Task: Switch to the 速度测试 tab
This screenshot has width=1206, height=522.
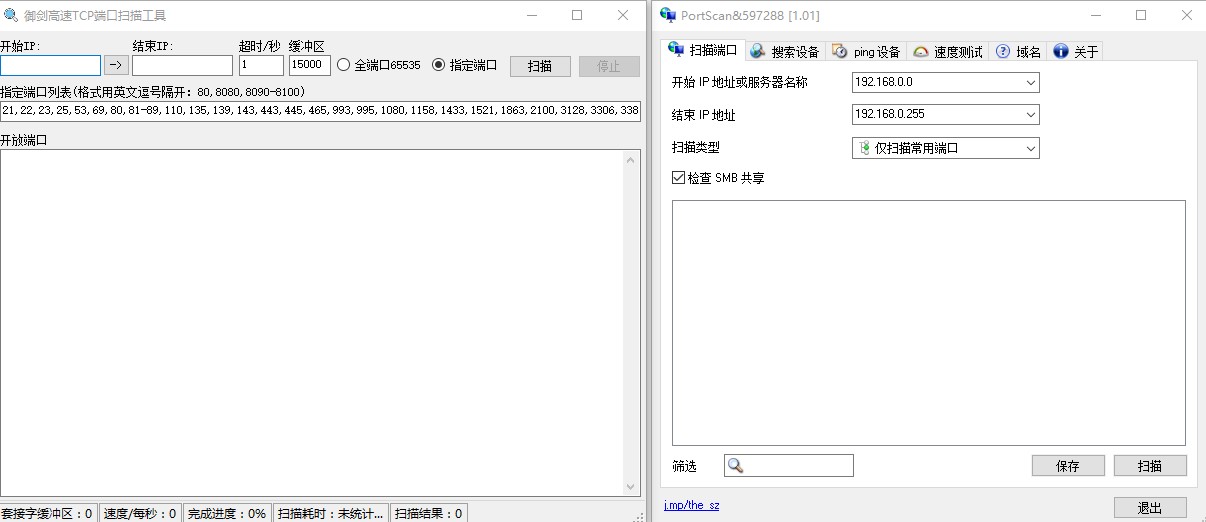Action: coord(948,52)
